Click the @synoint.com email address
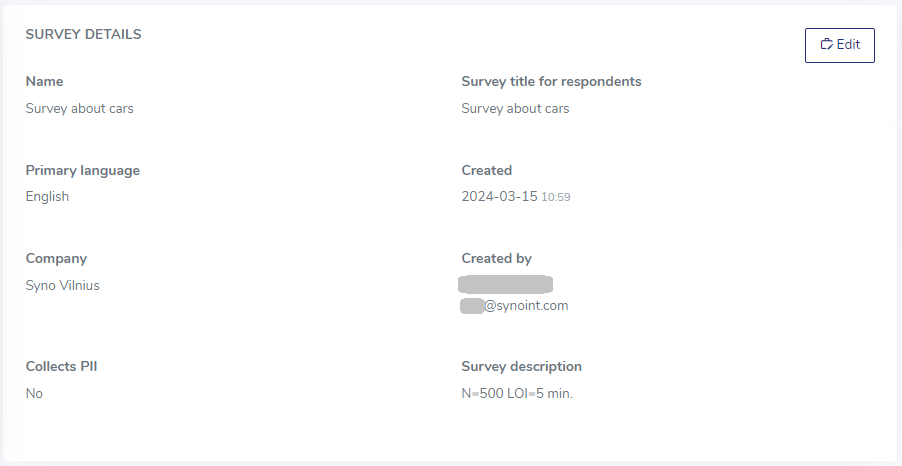The width and height of the screenshot is (902, 466). (x=514, y=306)
